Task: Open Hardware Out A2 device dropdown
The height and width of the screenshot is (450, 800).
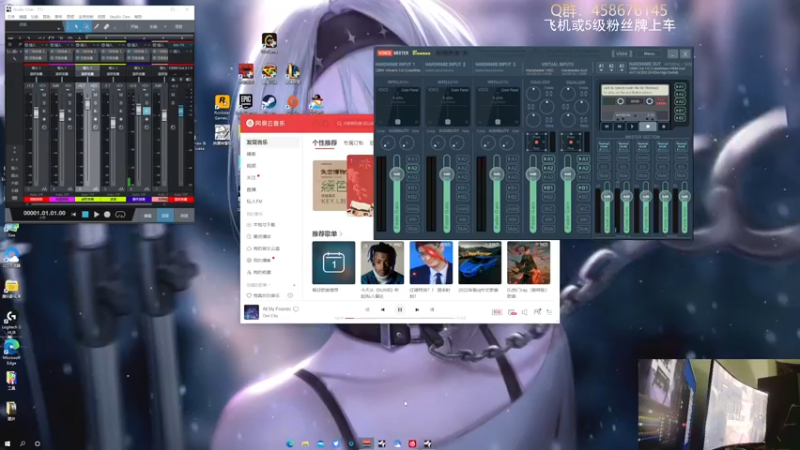Action: (x=611, y=67)
